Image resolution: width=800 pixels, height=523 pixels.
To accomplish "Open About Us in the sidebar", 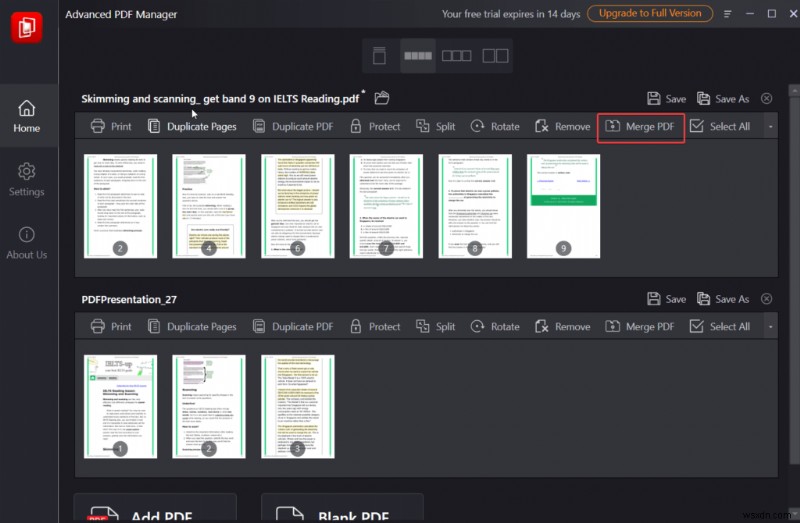I will tap(27, 243).
